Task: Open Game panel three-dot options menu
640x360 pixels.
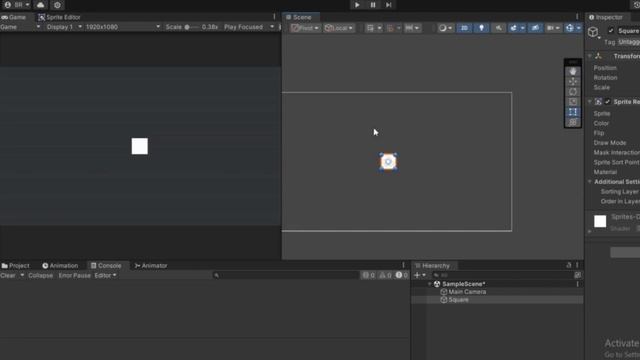Action: pyautogui.click(x=274, y=17)
